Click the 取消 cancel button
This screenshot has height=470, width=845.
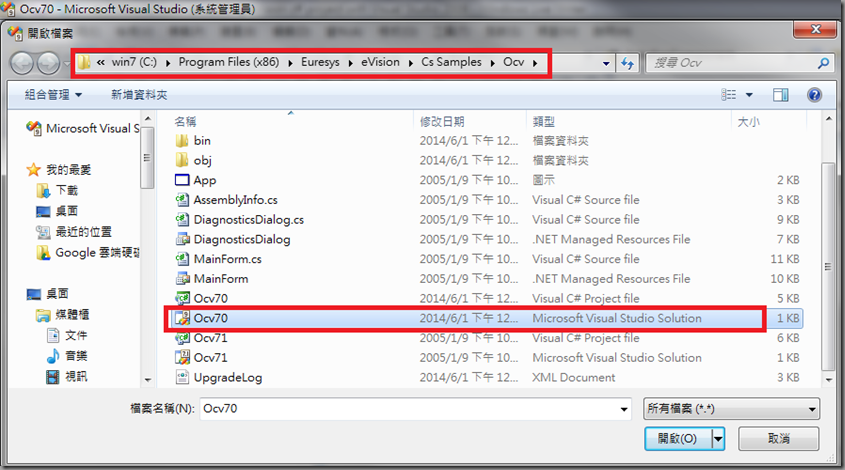coord(779,439)
